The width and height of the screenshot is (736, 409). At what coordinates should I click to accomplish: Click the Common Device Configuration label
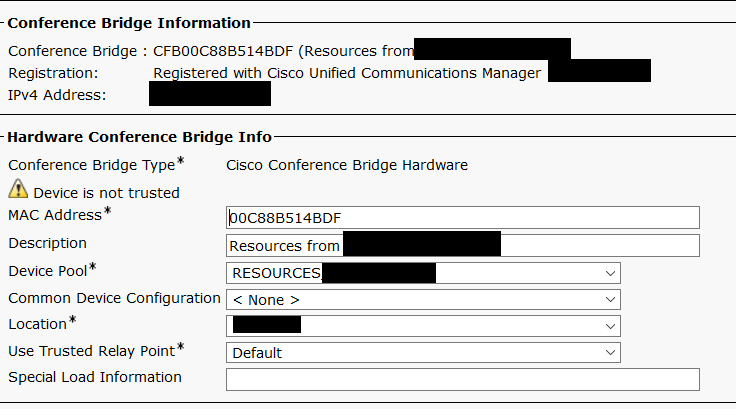(114, 298)
